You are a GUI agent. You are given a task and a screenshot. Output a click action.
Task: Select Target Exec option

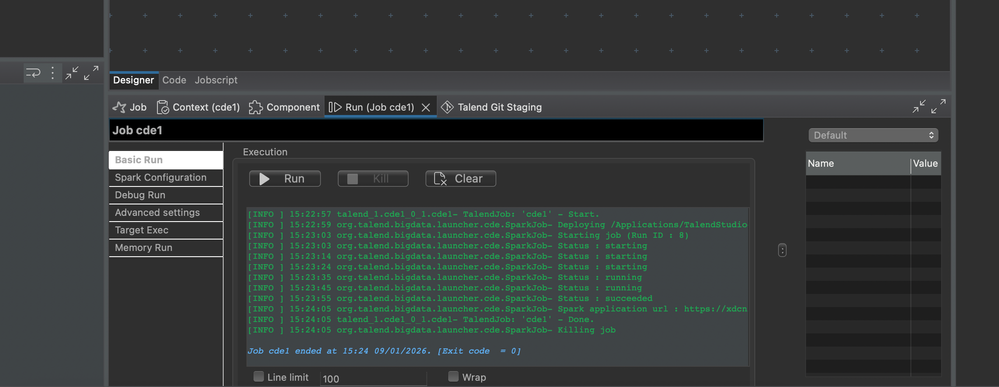point(166,230)
